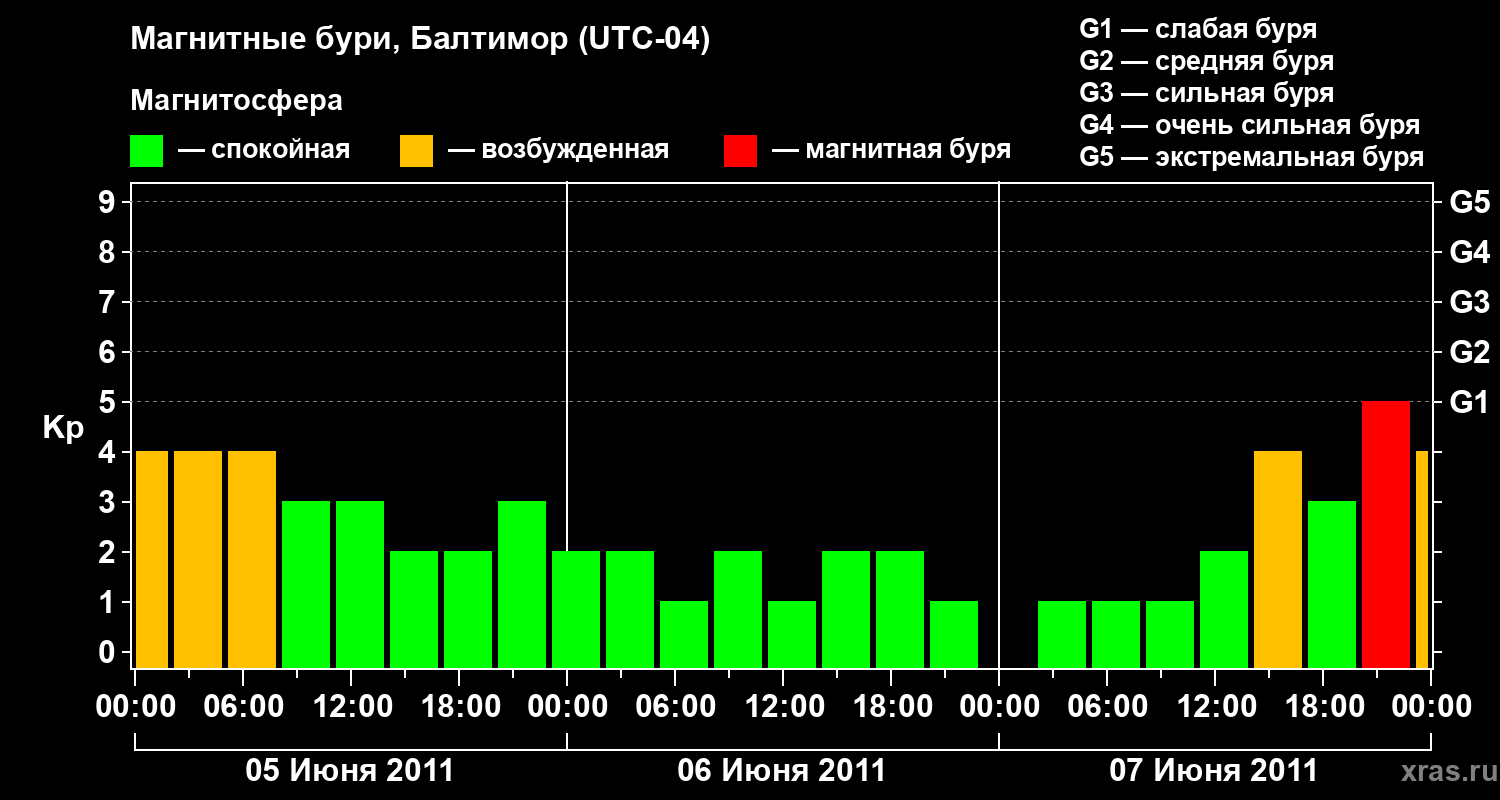
Task: Click the red магнитная буря legend swatch
Action: pyautogui.click(x=740, y=151)
